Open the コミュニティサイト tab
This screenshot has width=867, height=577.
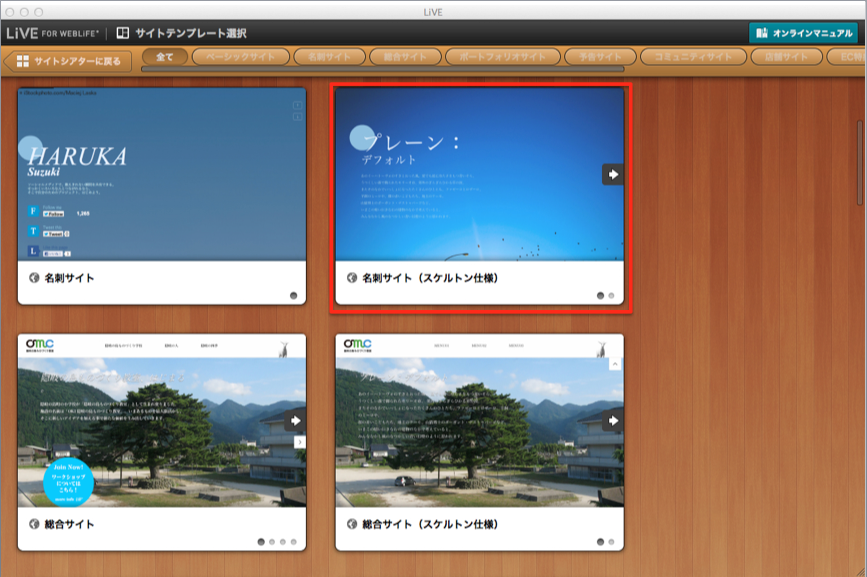pos(693,57)
